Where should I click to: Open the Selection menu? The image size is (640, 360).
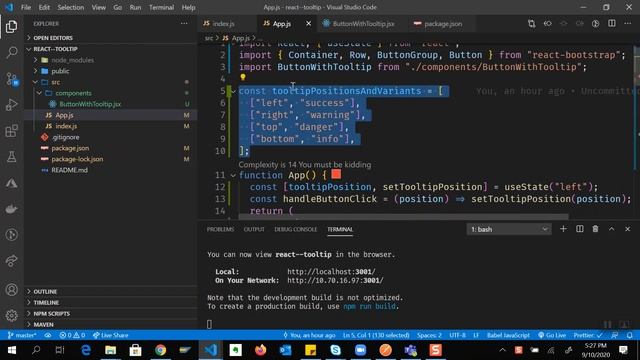(71, 7)
